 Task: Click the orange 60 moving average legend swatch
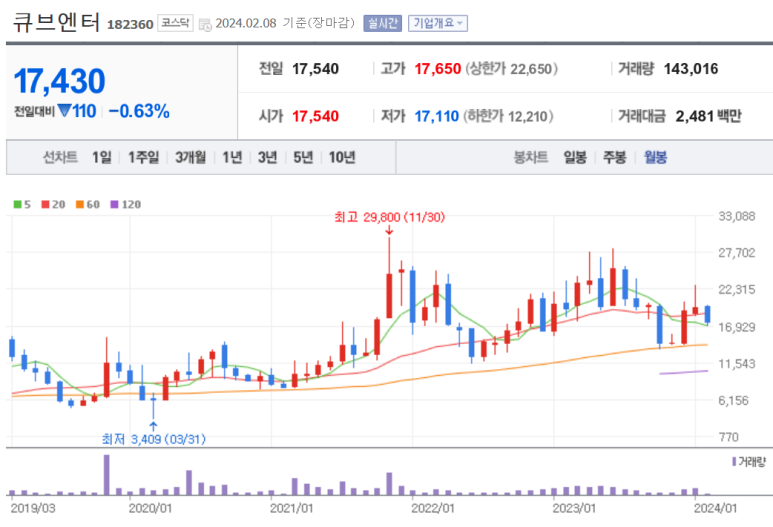click(x=80, y=204)
